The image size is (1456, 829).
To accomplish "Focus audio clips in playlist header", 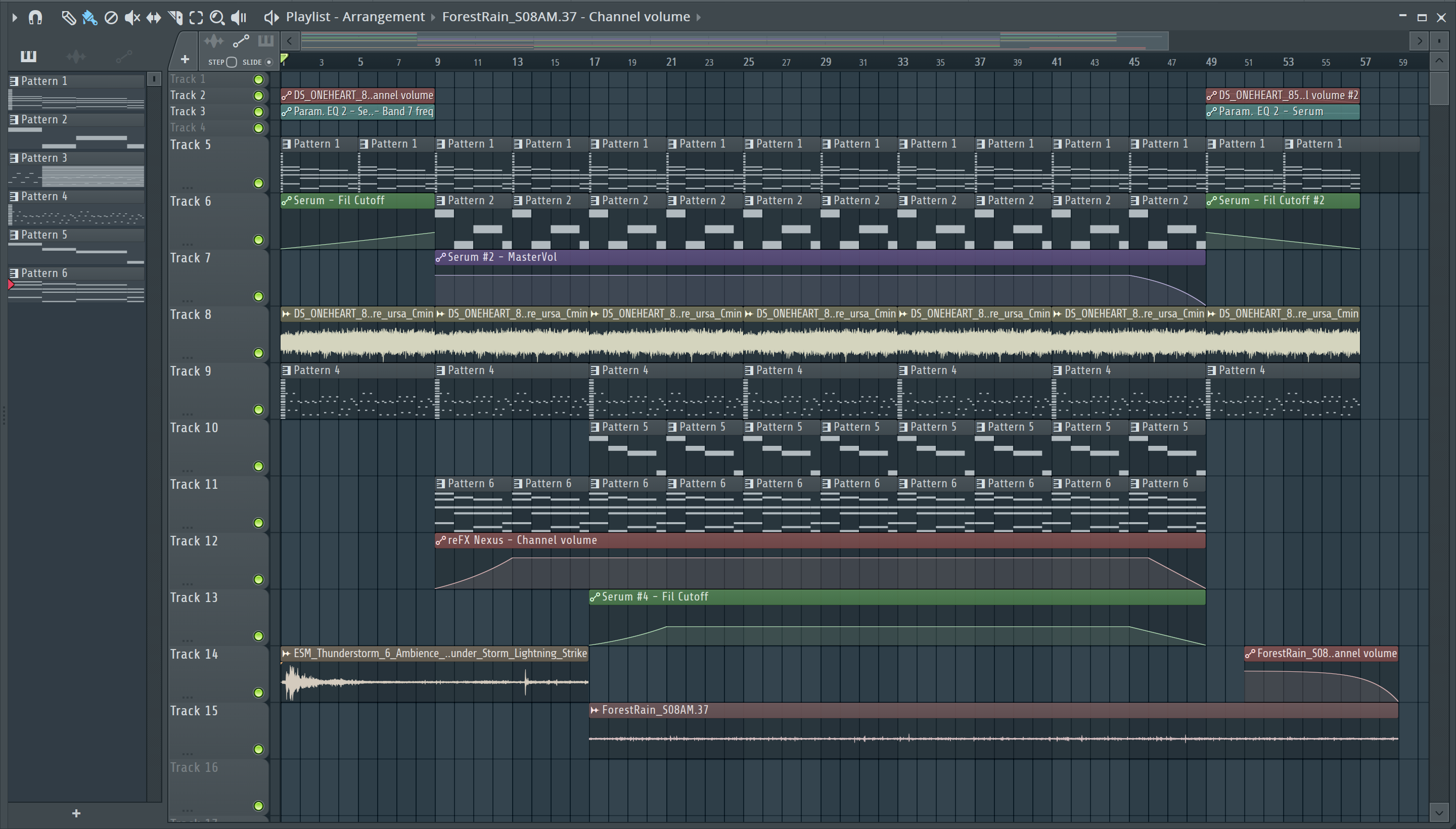I will pos(214,41).
